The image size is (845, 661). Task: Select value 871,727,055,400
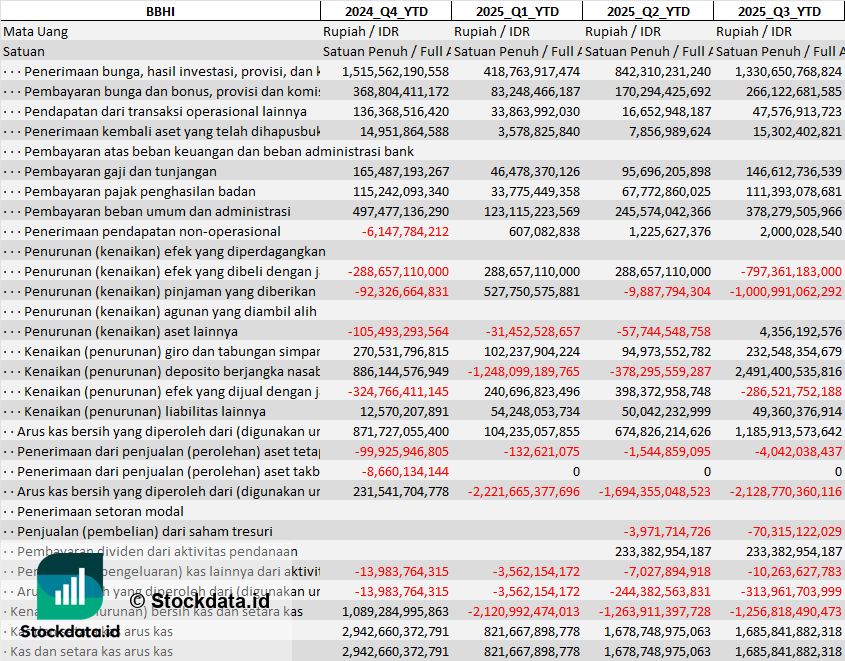pyautogui.click(x=401, y=432)
